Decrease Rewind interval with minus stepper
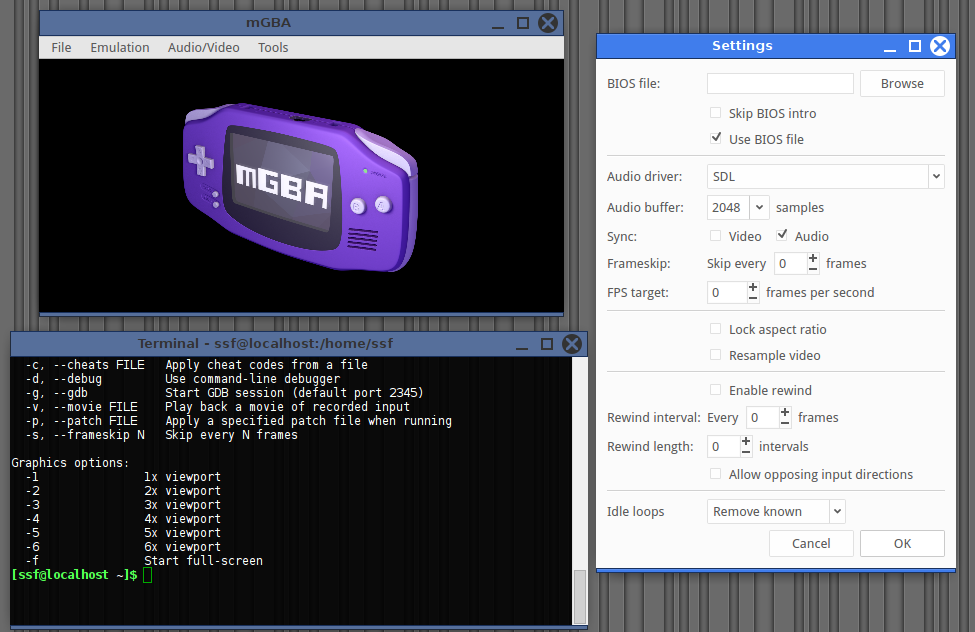This screenshot has width=975, height=632. (785, 423)
